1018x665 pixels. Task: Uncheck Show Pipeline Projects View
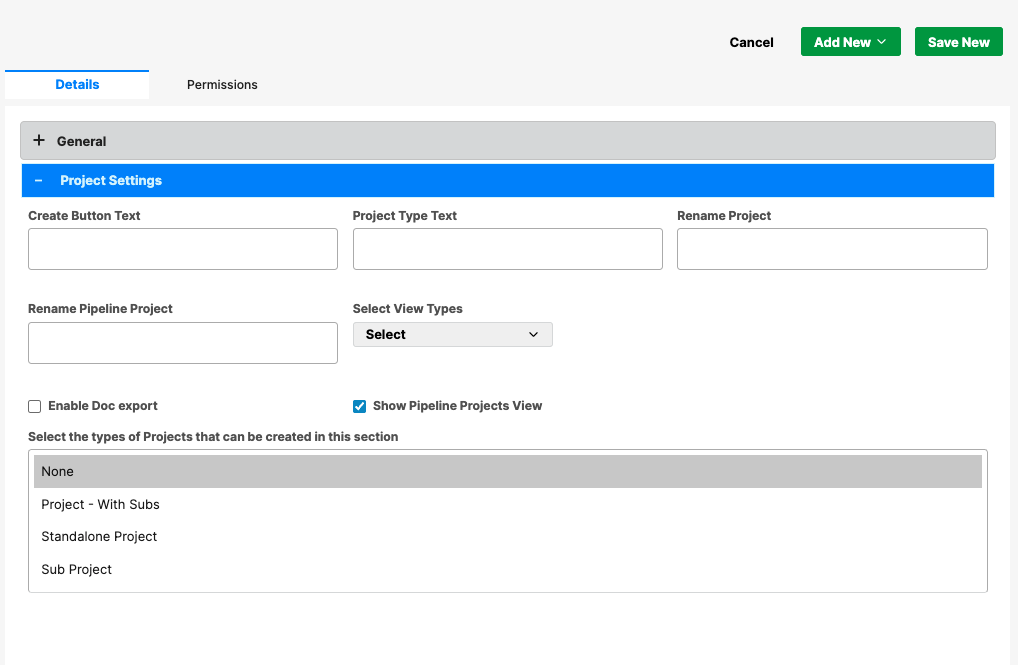(359, 407)
